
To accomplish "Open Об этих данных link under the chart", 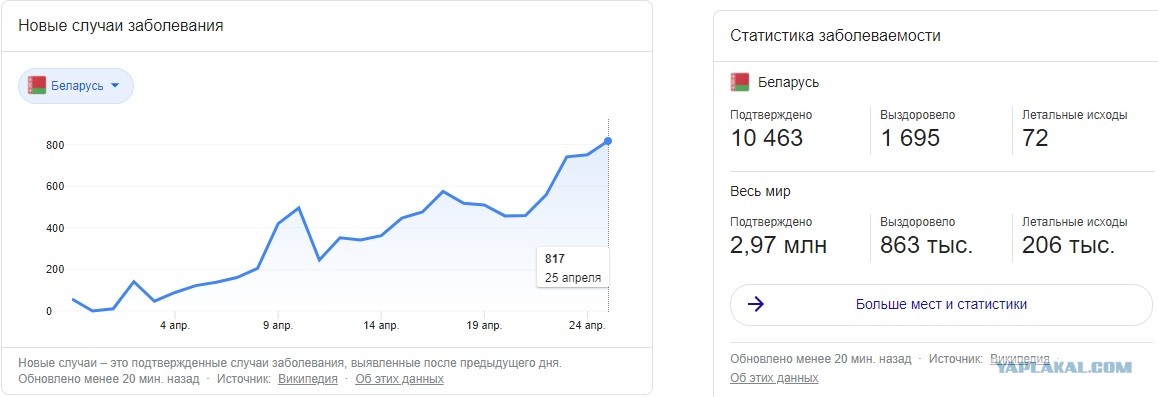I will coord(400,379).
